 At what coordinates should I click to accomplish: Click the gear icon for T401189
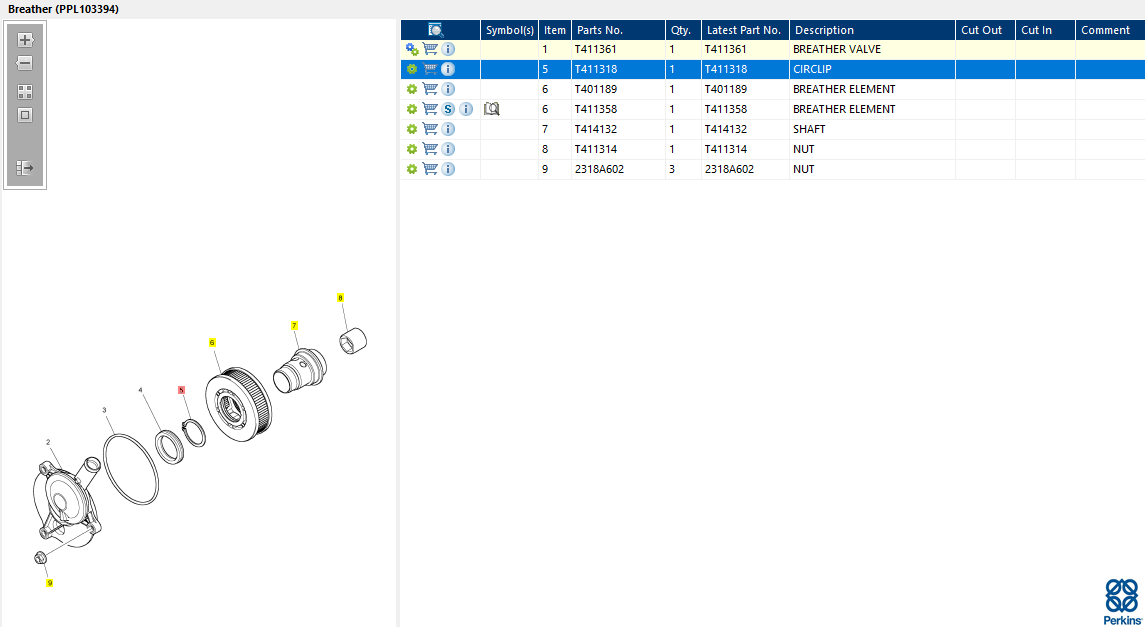[x=412, y=89]
